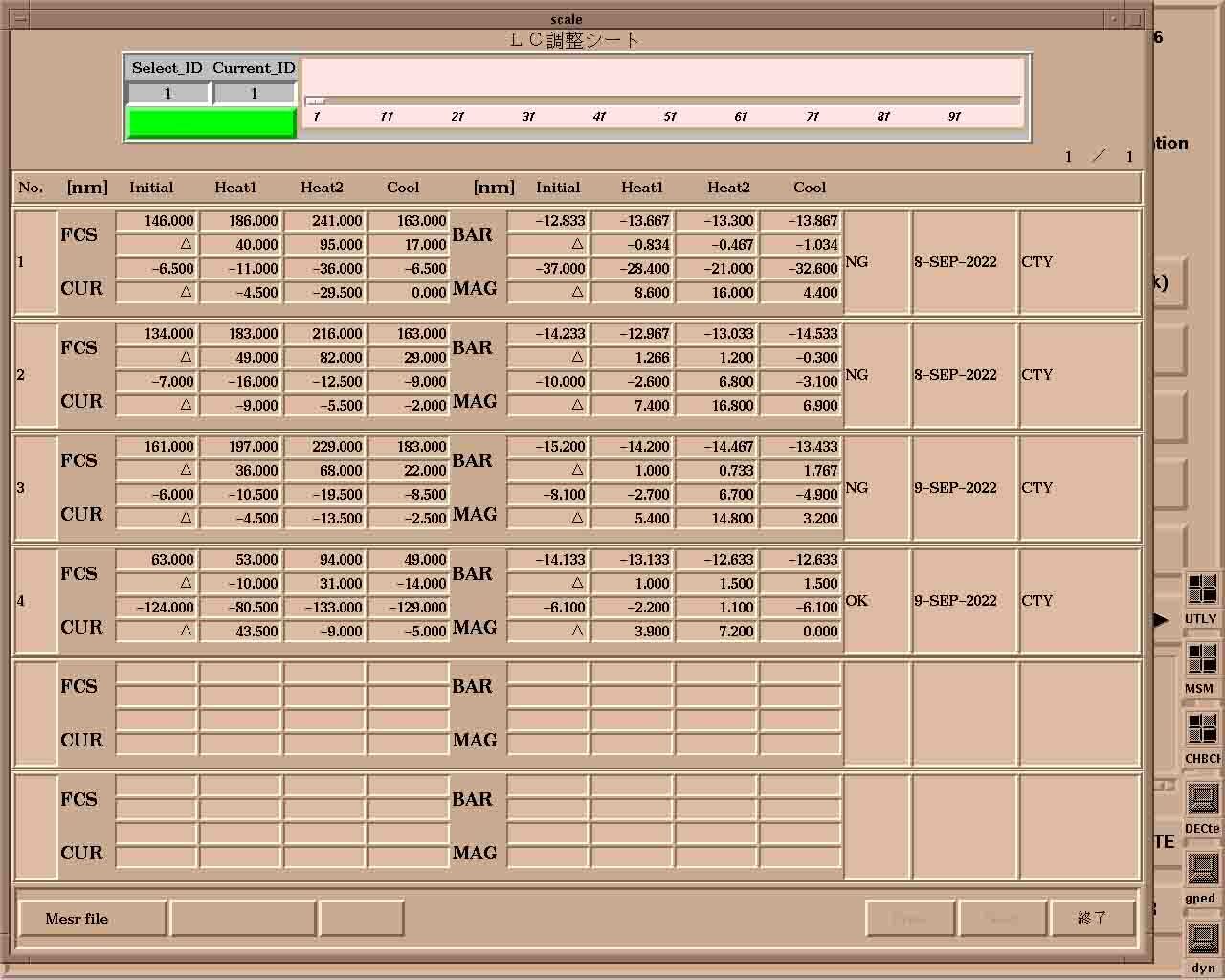This screenshot has height=980, width=1225.
Task: Select row 4 FCS Heat2 94.000
Action: pos(324,560)
